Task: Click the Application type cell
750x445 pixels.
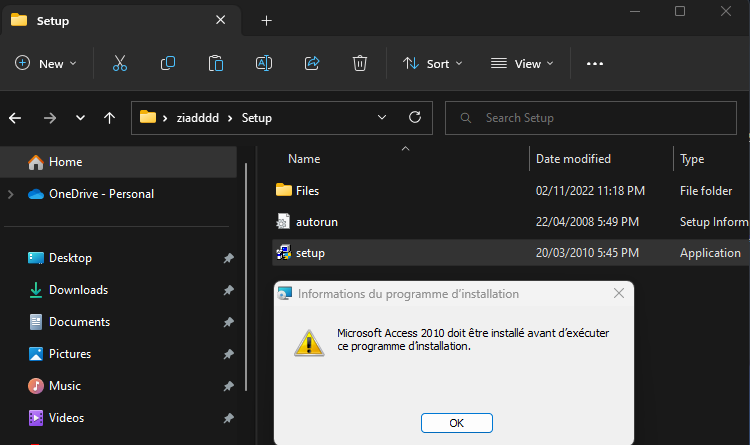Action: [710, 253]
